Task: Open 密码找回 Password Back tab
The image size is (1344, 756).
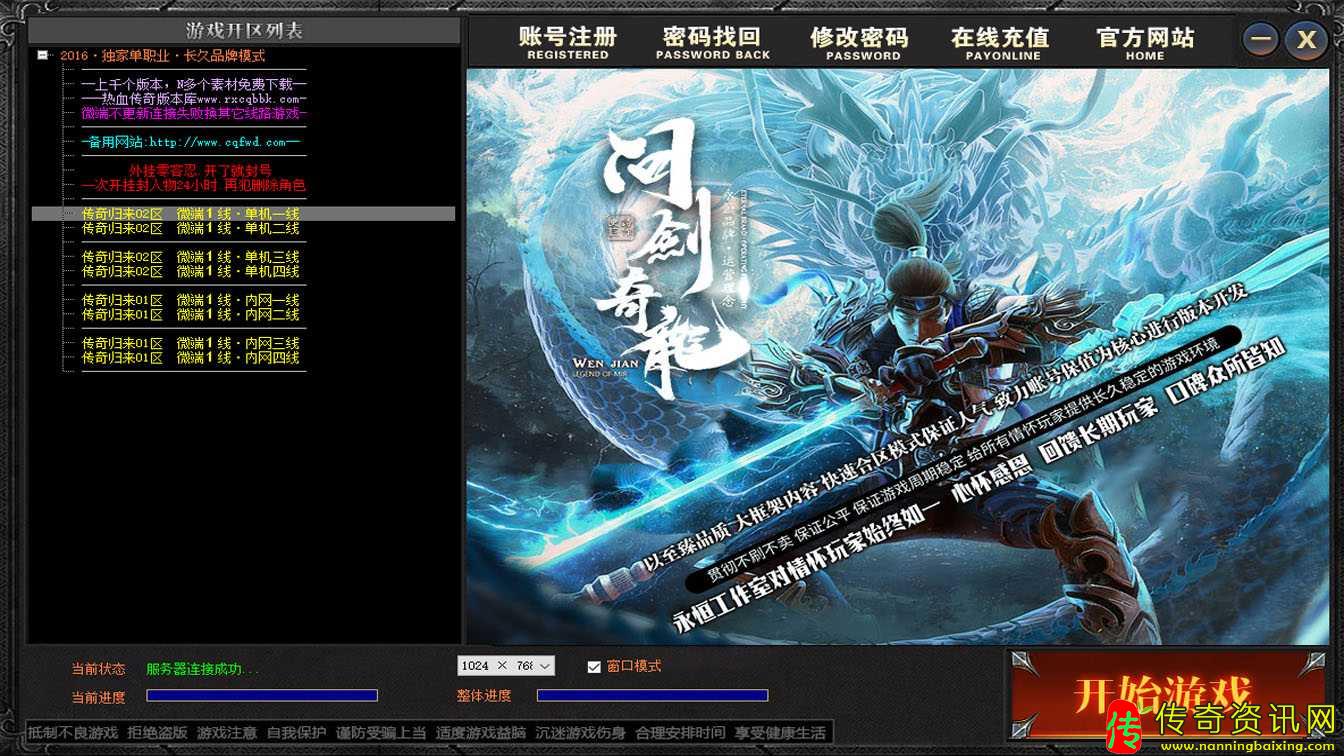Action: tap(712, 43)
